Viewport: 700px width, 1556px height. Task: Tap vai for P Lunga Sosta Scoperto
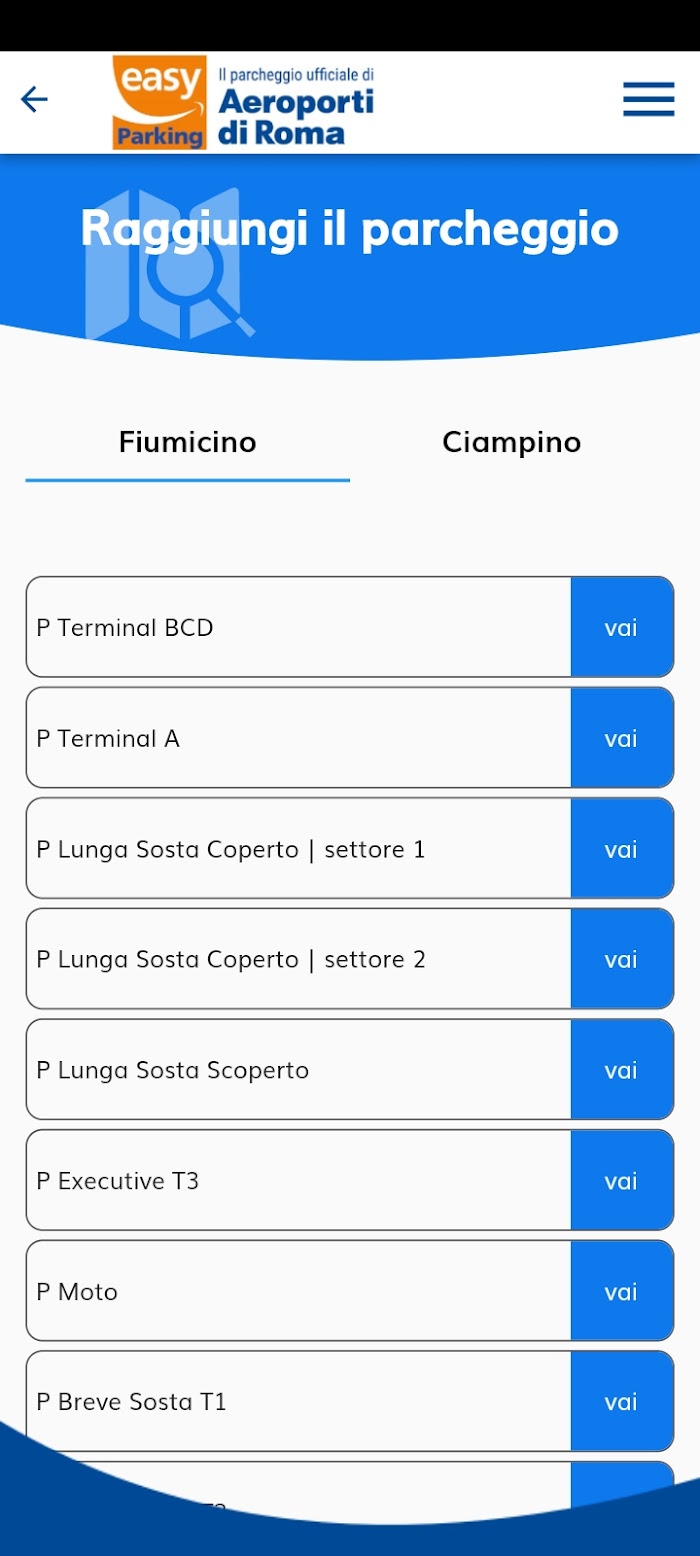[x=621, y=1070]
